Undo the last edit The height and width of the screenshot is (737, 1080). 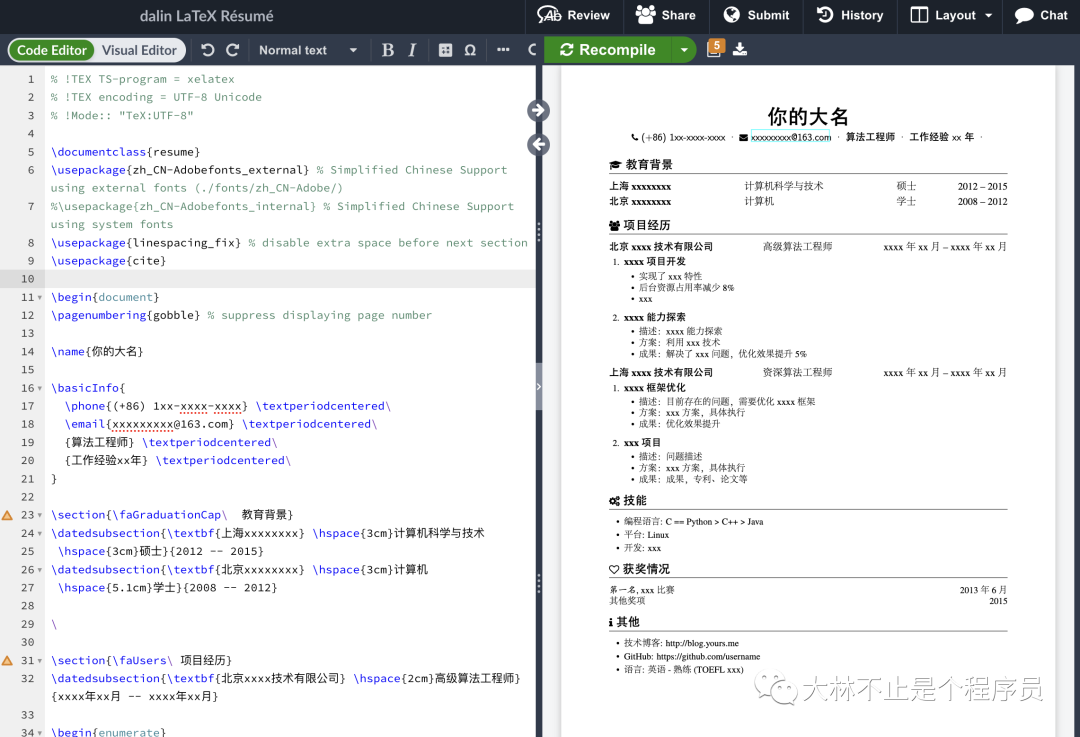(207, 50)
